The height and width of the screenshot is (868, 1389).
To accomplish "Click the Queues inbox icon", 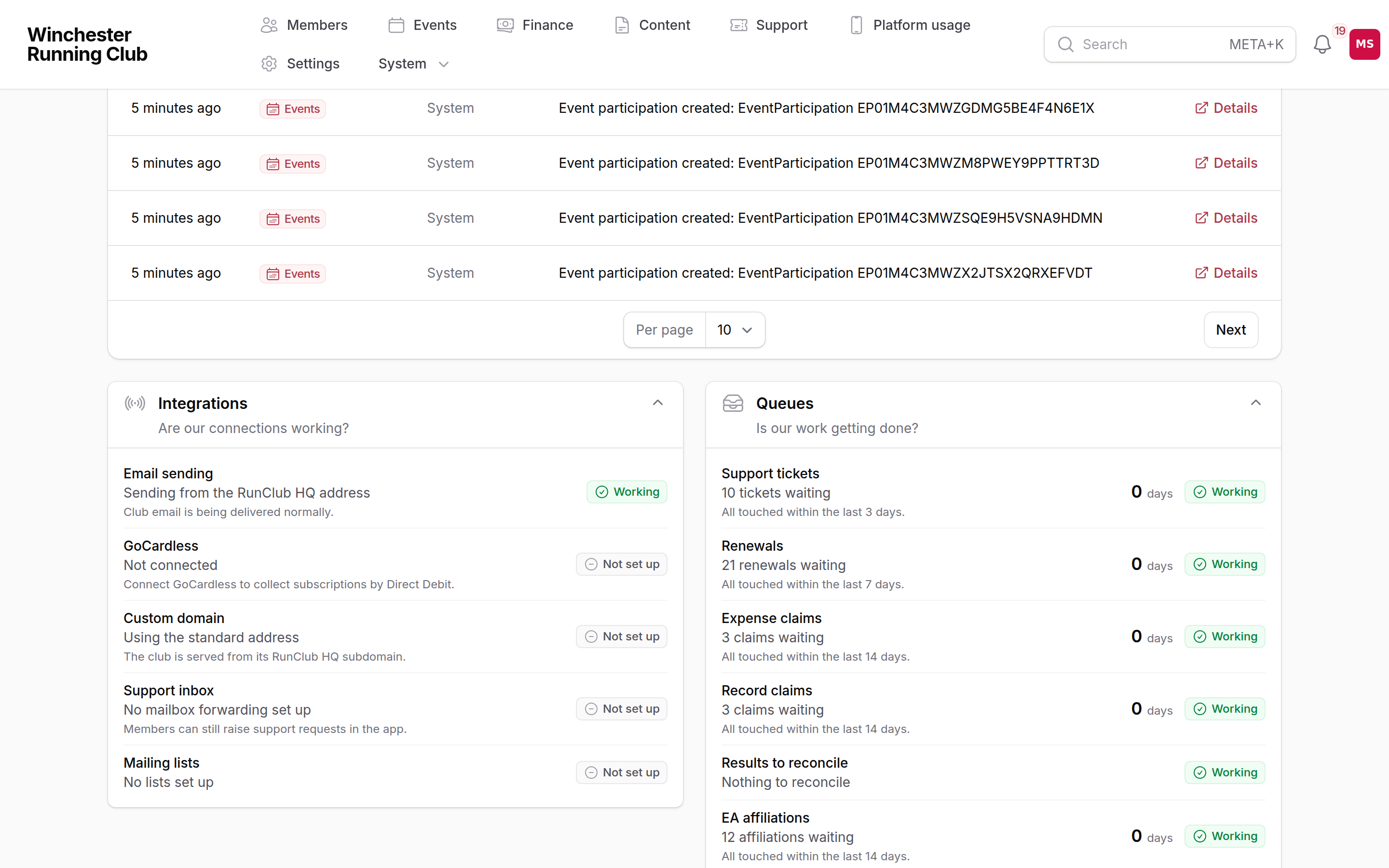I will coord(733,403).
